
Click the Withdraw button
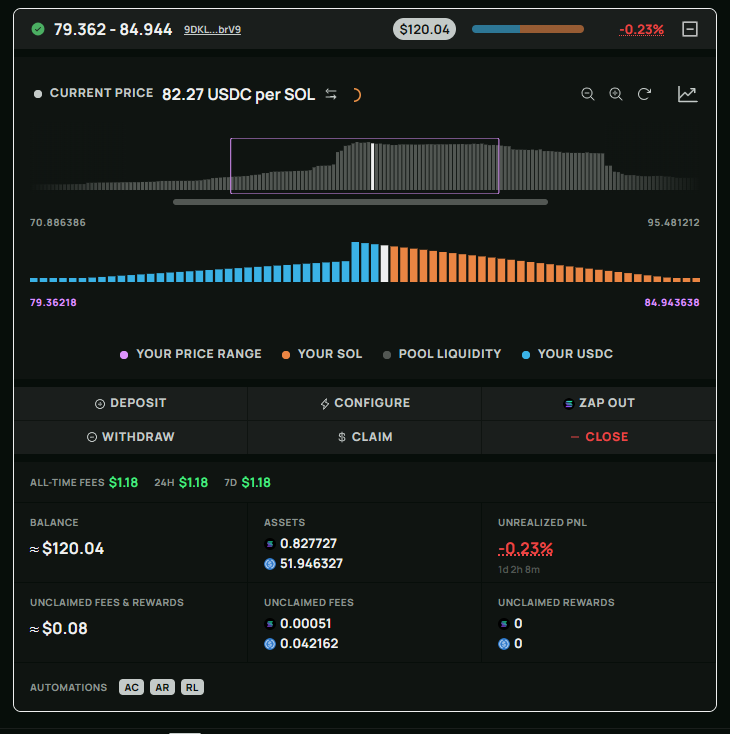131,437
